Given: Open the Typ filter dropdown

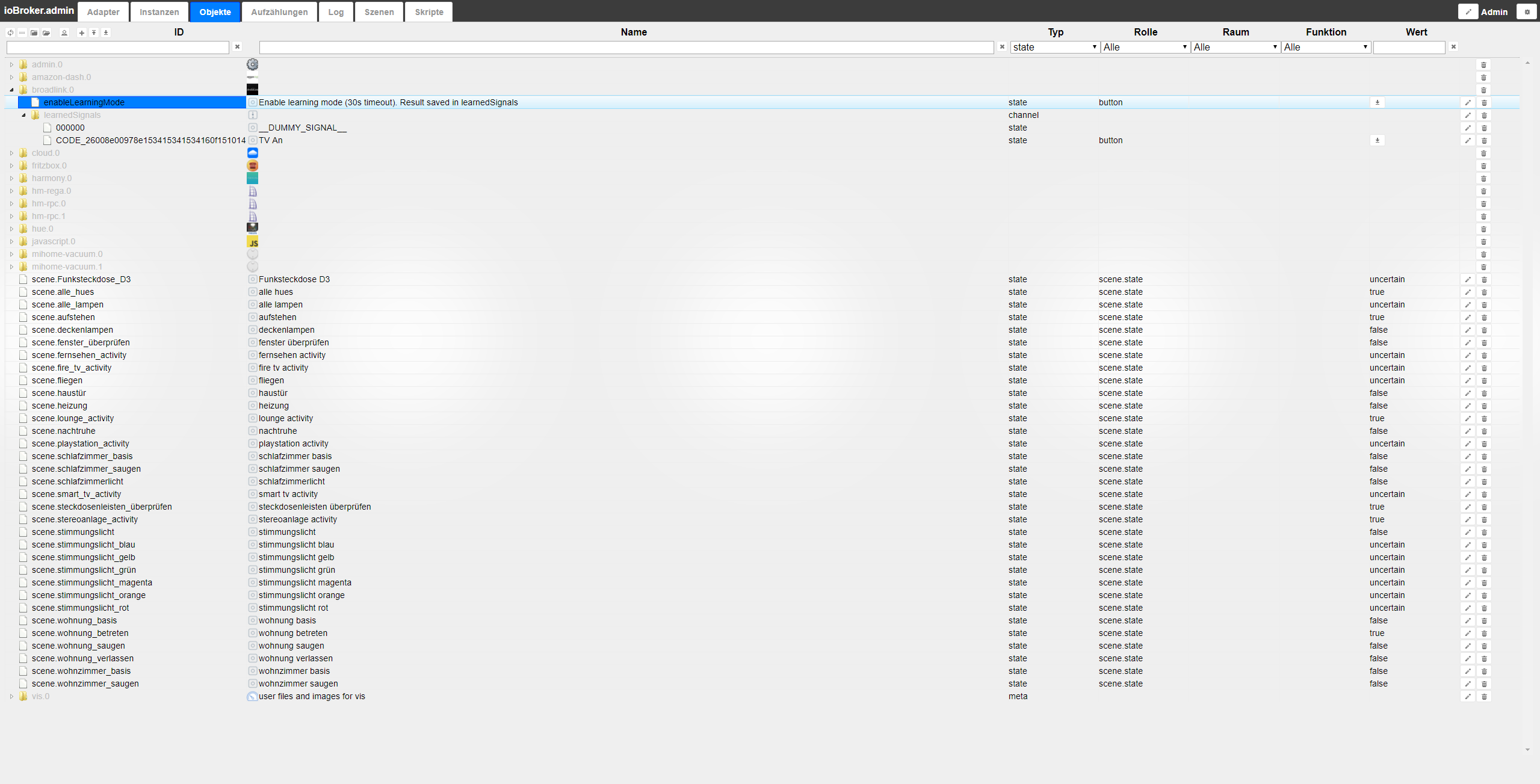Looking at the screenshot, I should [x=1054, y=47].
